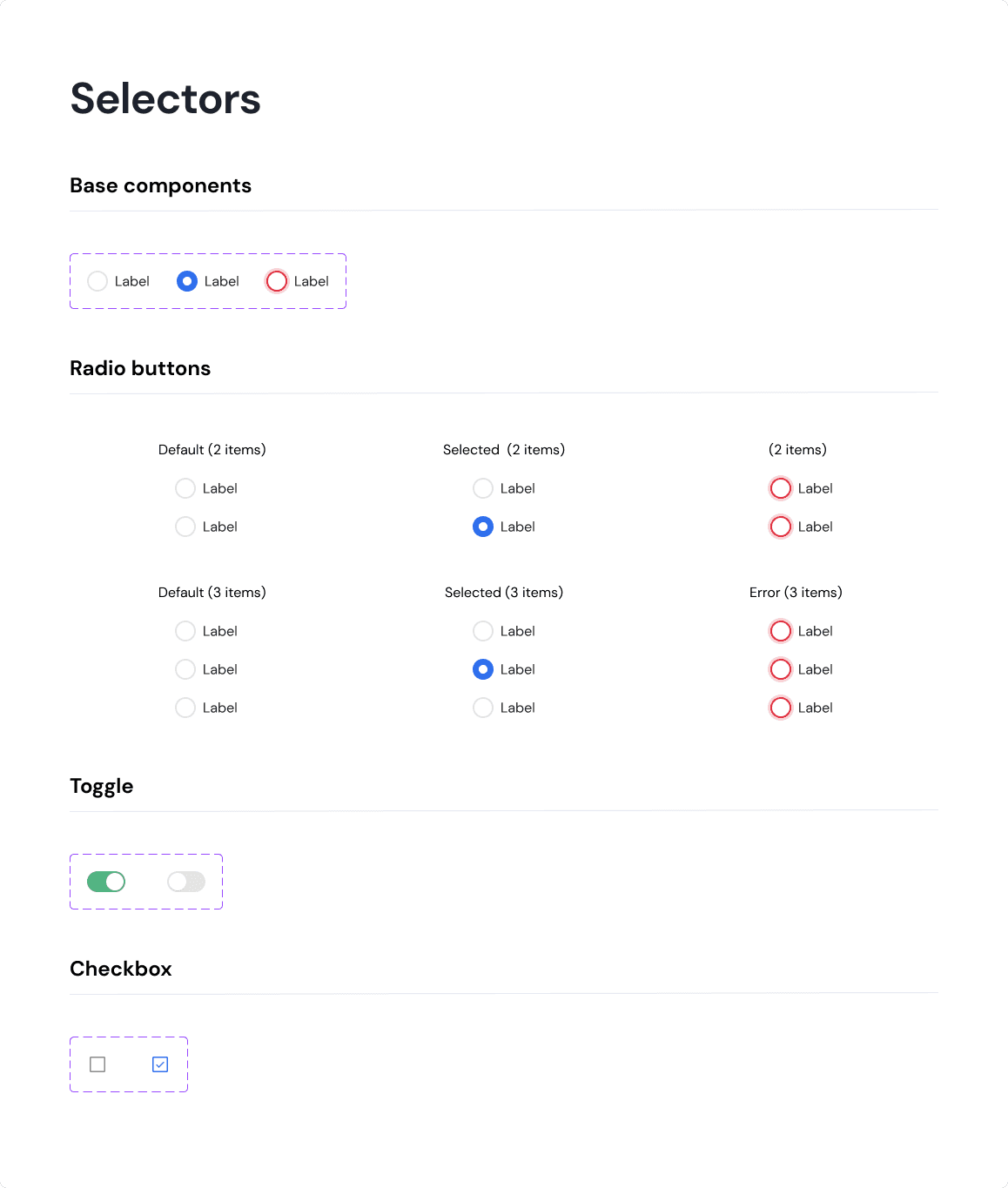This screenshot has width=1008, height=1188.
Task: Select the unselected default radio in Base components
Action: (97, 281)
